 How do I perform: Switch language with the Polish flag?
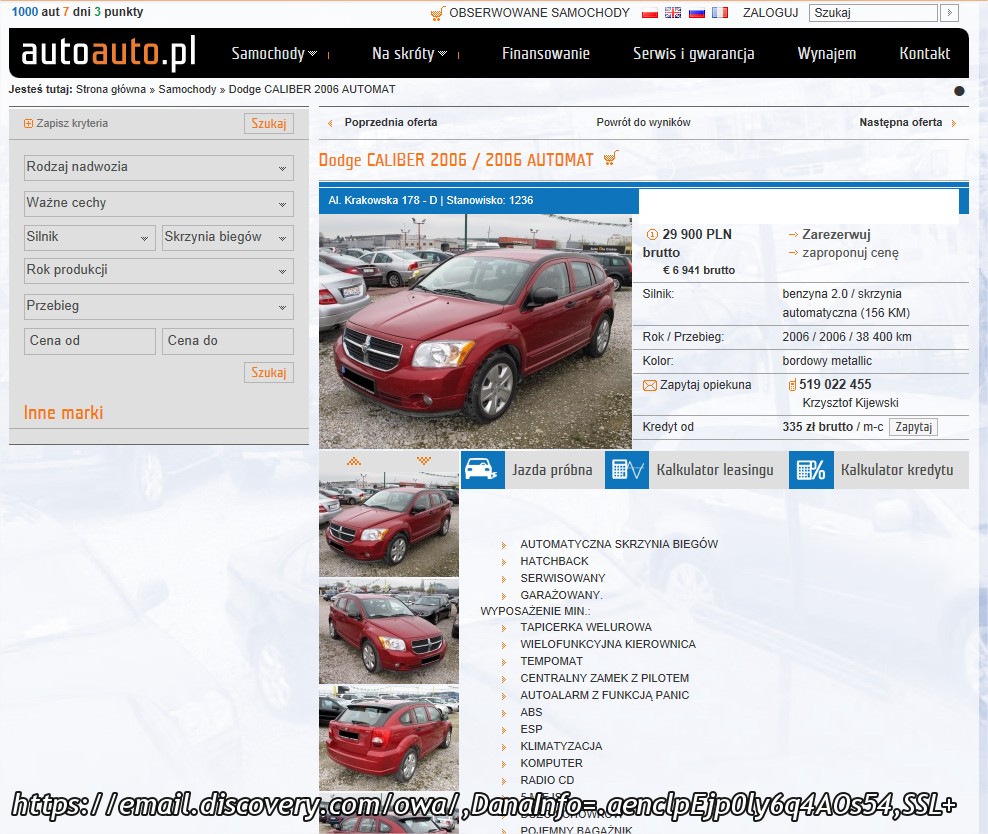click(650, 13)
